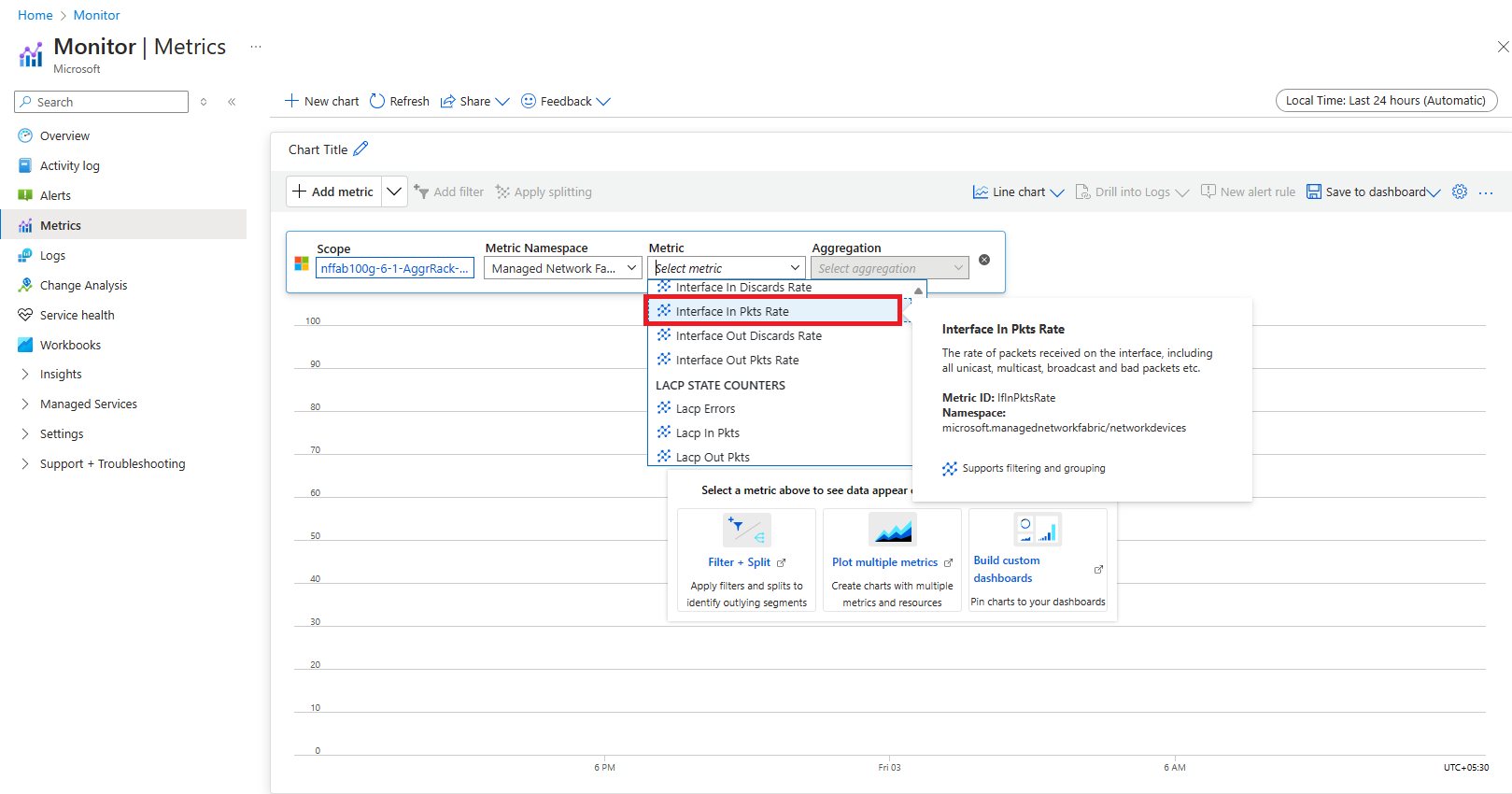The height and width of the screenshot is (794, 1512).
Task: Click the pencil icon to edit Chart Title
Action: 360,149
